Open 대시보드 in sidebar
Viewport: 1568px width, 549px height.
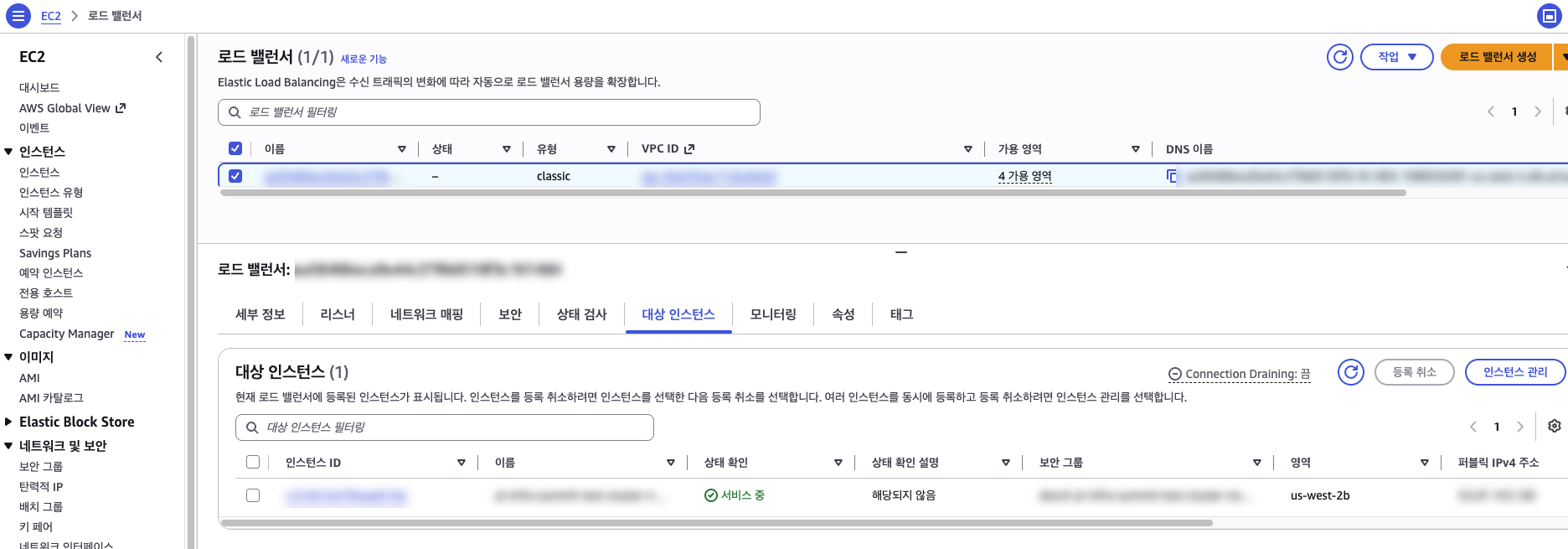click(39, 88)
